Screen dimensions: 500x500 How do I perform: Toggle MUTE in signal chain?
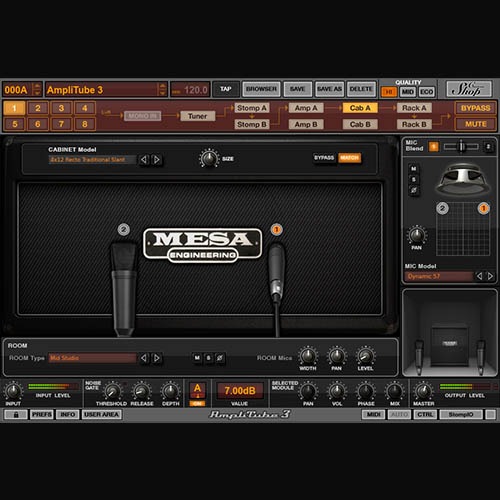(x=475, y=124)
